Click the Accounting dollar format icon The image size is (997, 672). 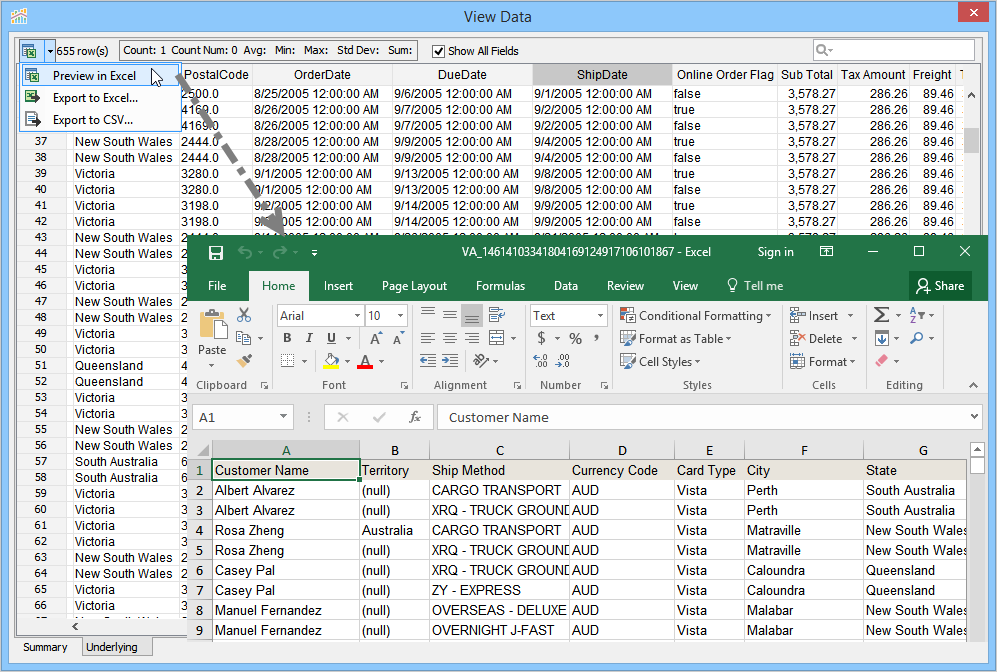point(541,338)
